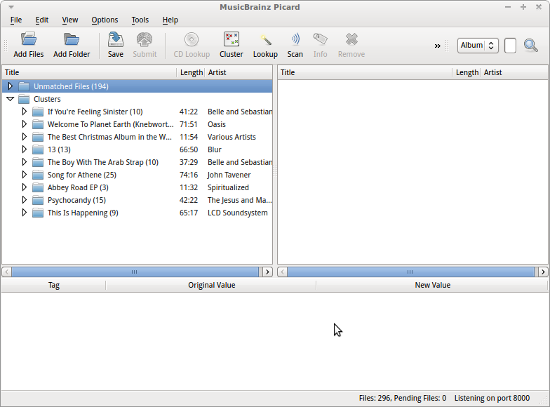
Task: Click artist cell Various Artists
Action: [x=232, y=137]
